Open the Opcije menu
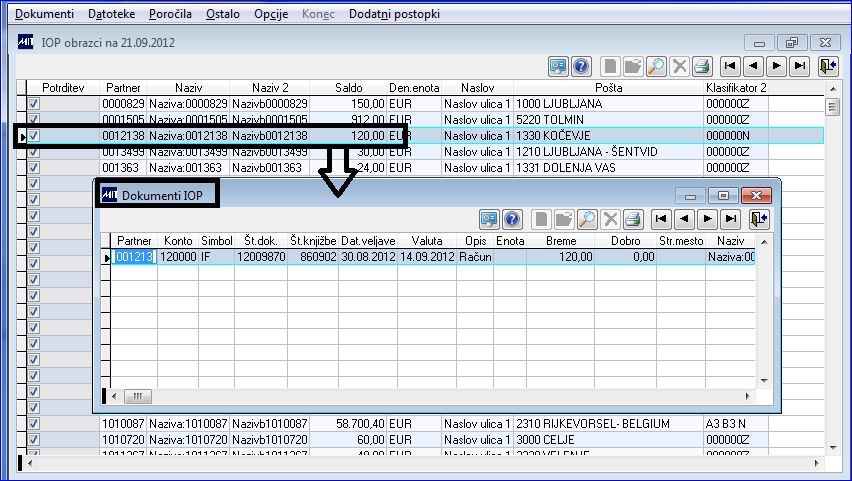This screenshot has height=481, width=852. coord(271,14)
